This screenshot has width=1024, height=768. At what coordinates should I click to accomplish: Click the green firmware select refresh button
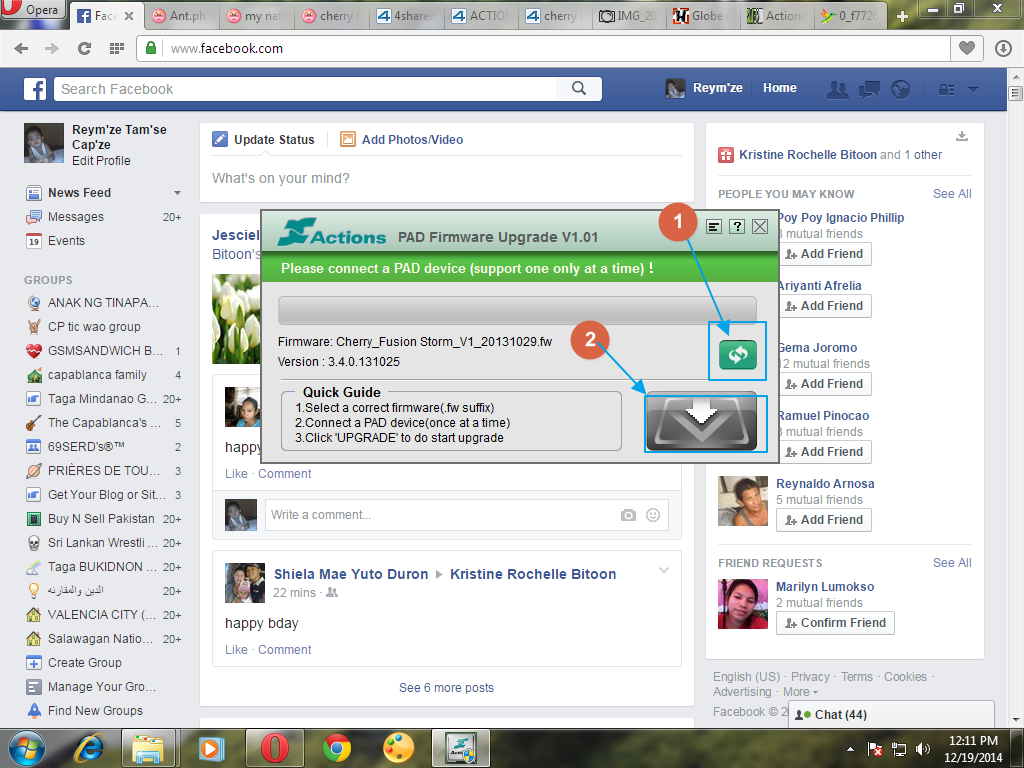(x=737, y=355)
